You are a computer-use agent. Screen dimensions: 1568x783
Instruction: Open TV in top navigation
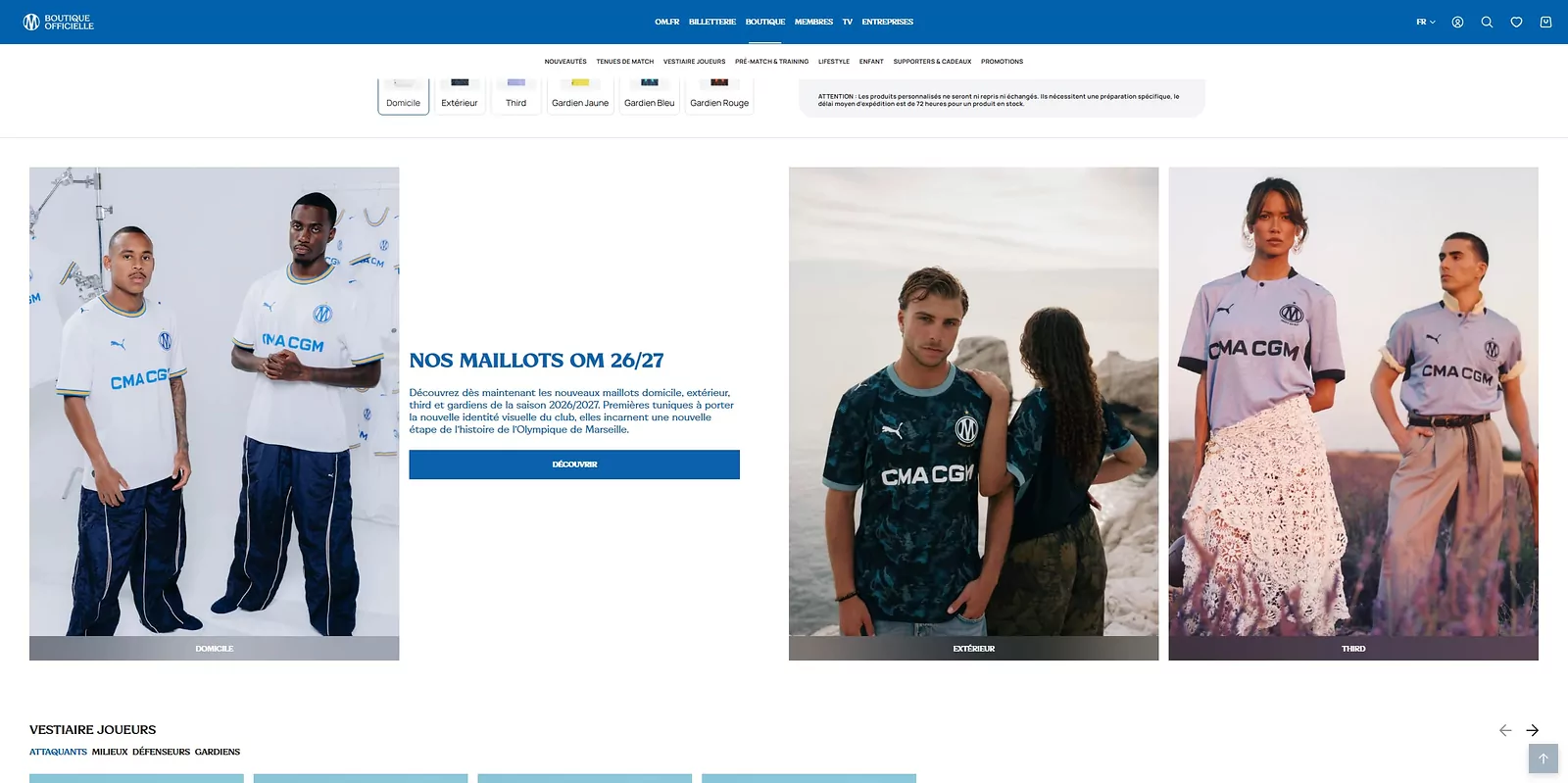[x=848, y=22]
